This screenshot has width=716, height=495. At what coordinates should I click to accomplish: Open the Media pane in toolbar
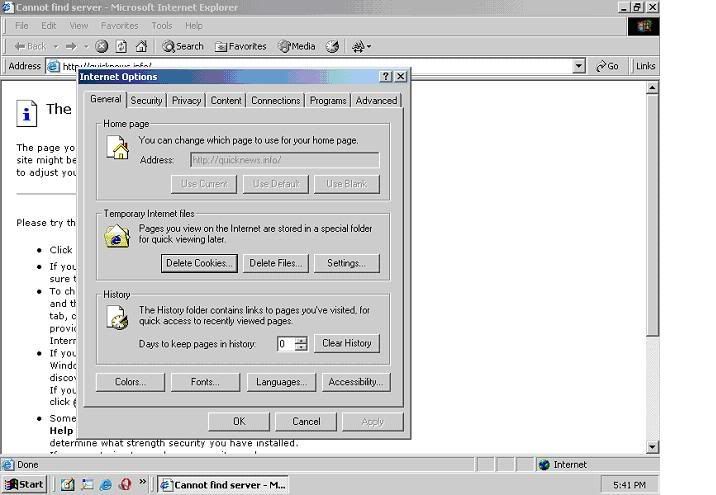297,47
